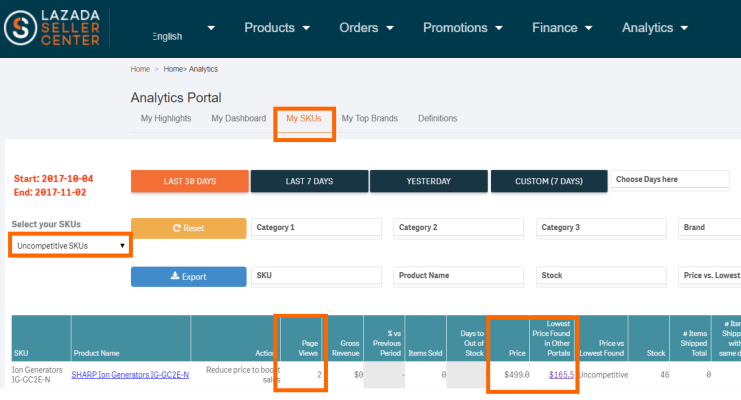Screen dimensions: 741x400
Task: Switch to My Top Brands tab
Action: [x=370, y=118]
